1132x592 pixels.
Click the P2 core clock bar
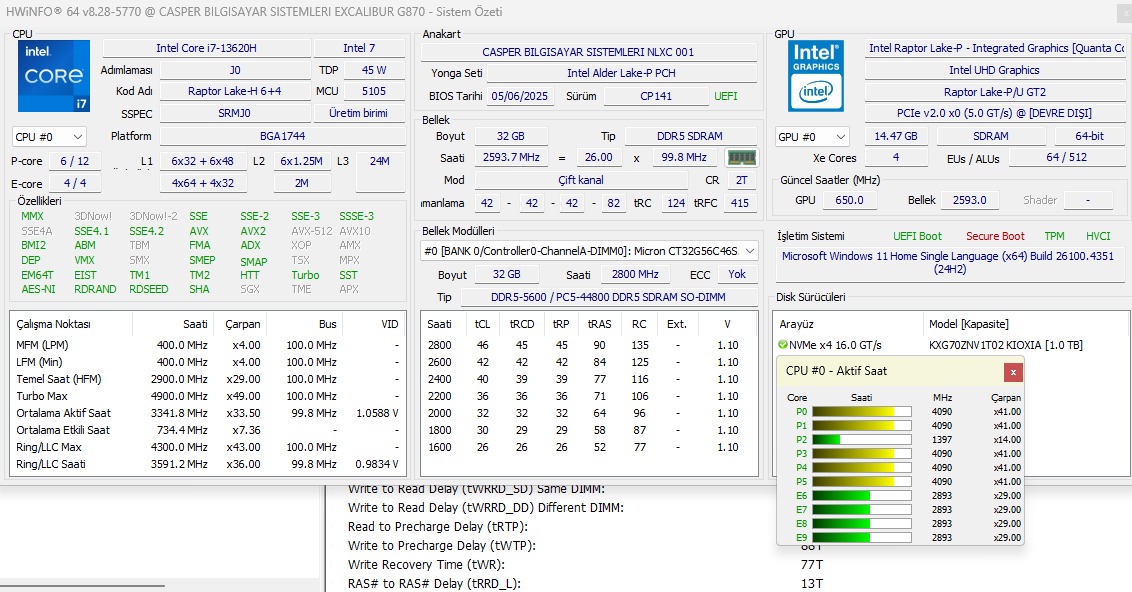pyautogui.click(x=861, y=440)
